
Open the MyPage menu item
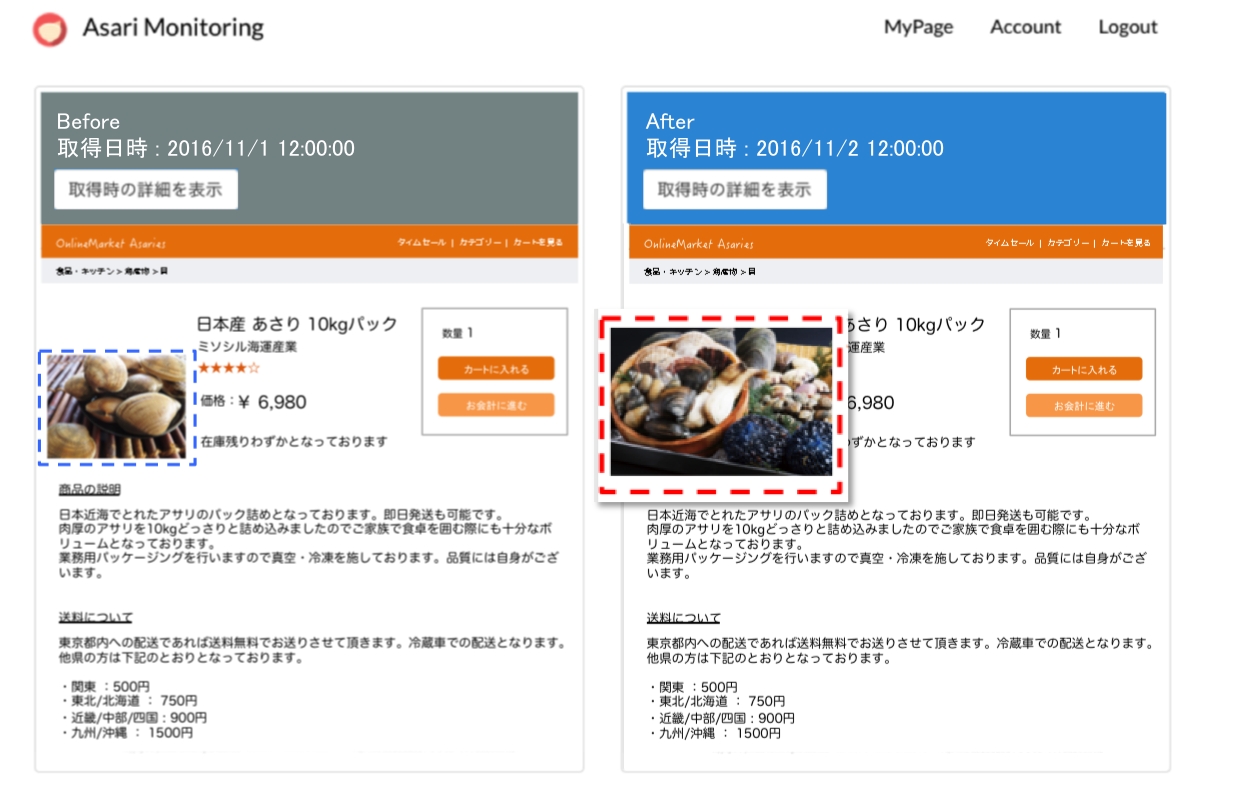(x=918, y=27)
